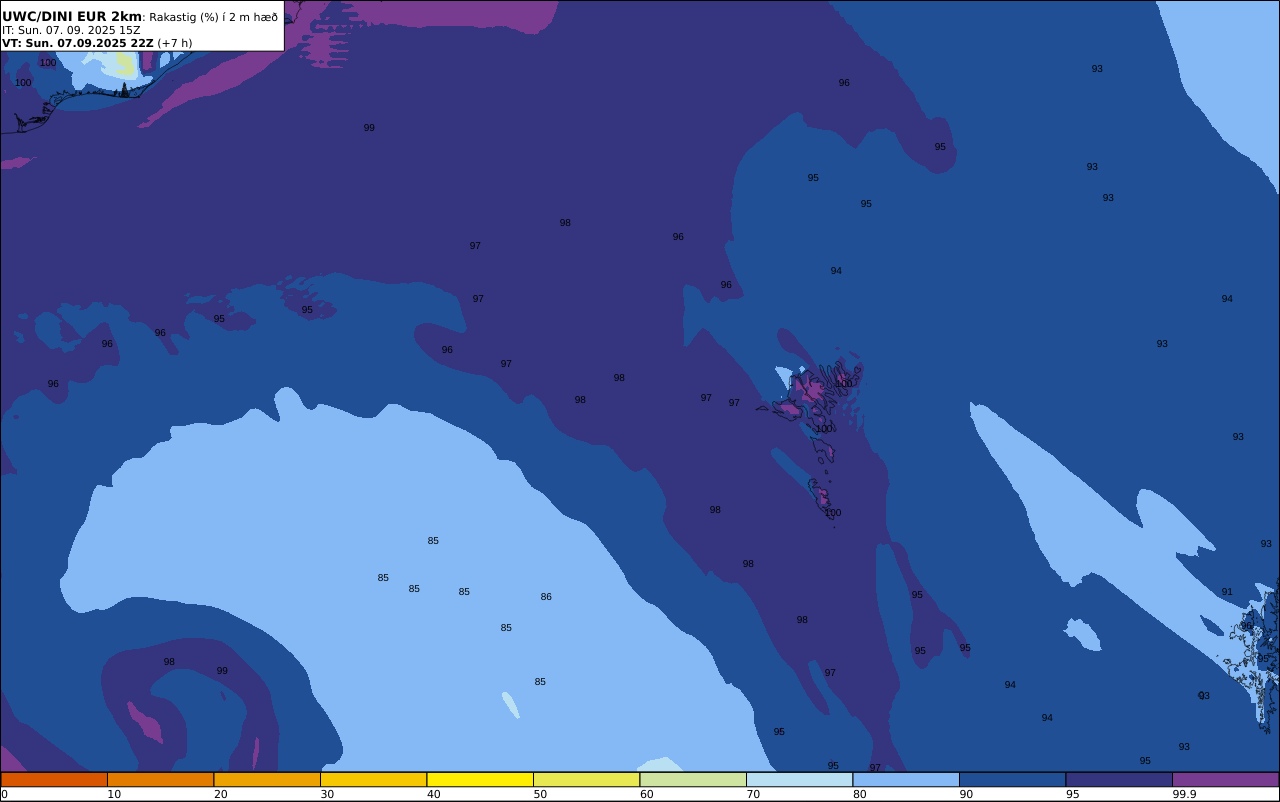Select the legend scale label '80'

point(859,794)
